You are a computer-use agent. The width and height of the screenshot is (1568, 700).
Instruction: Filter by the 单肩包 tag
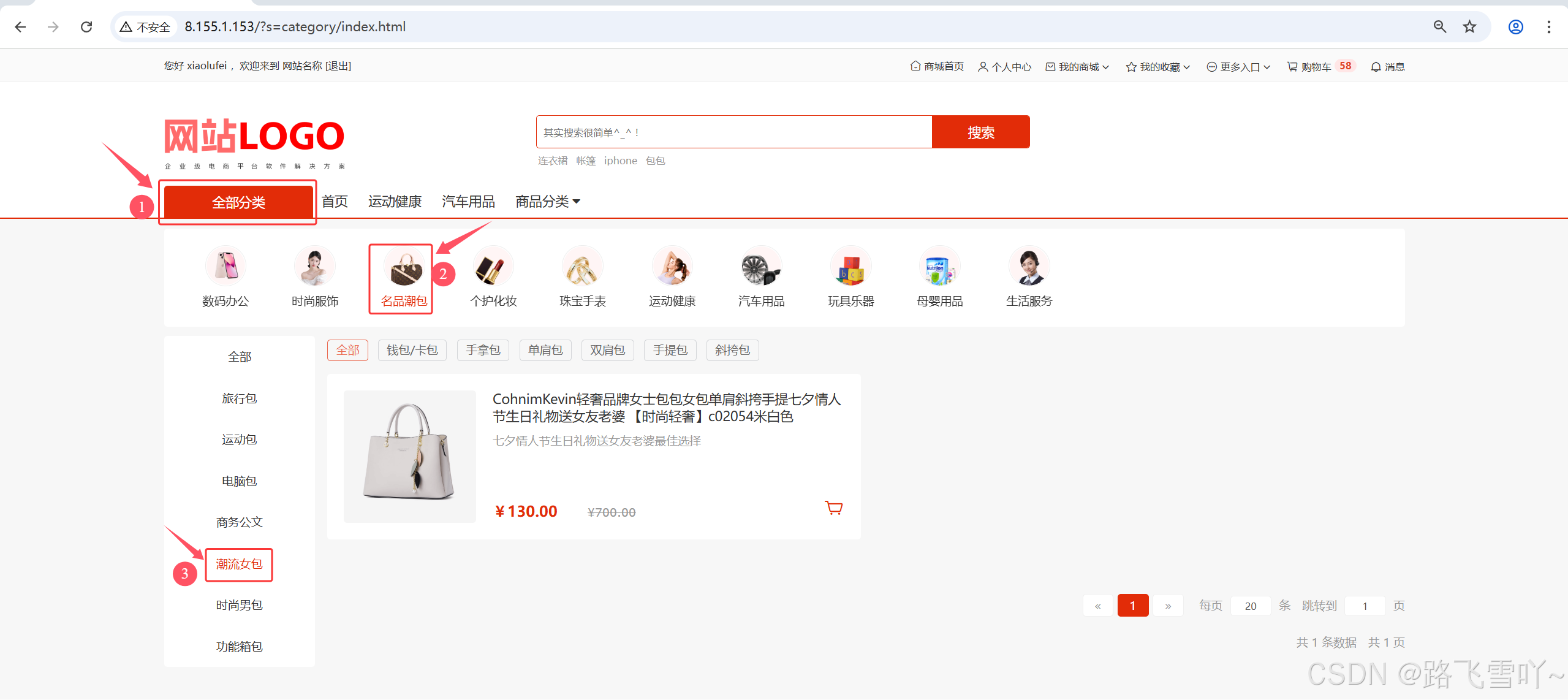click(x=545, y=350)
